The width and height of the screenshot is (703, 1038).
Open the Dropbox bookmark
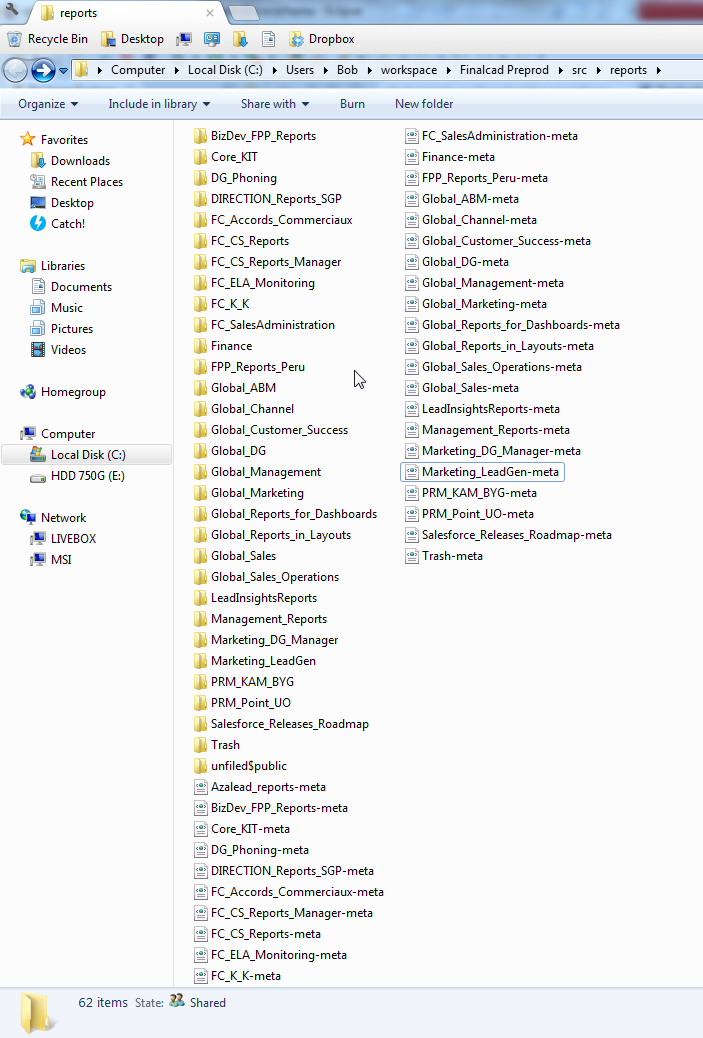tap(322, 39)
